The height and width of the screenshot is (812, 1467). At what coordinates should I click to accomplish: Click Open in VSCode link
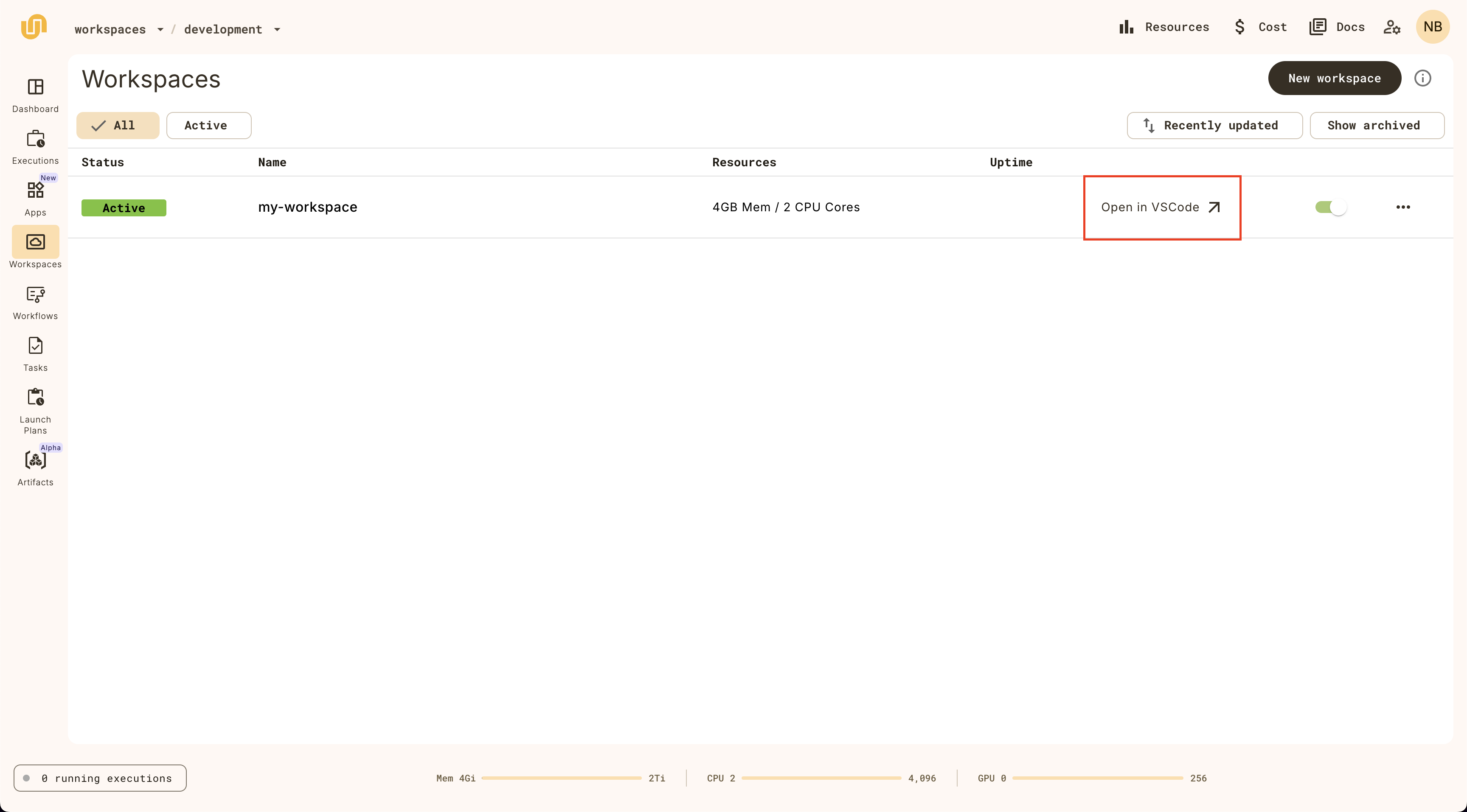click(x=1160, y=207)
